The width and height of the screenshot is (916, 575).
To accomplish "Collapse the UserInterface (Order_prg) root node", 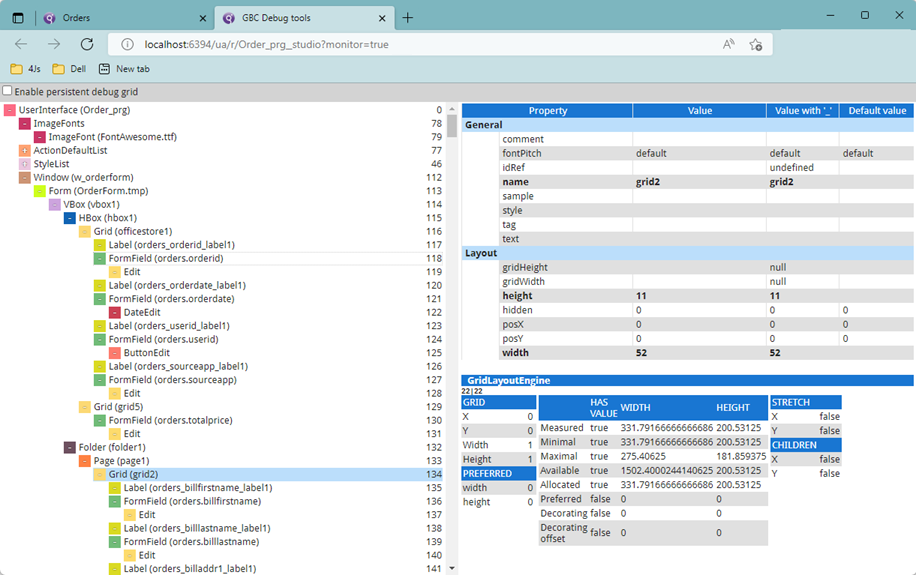I will tap(9, 110).
